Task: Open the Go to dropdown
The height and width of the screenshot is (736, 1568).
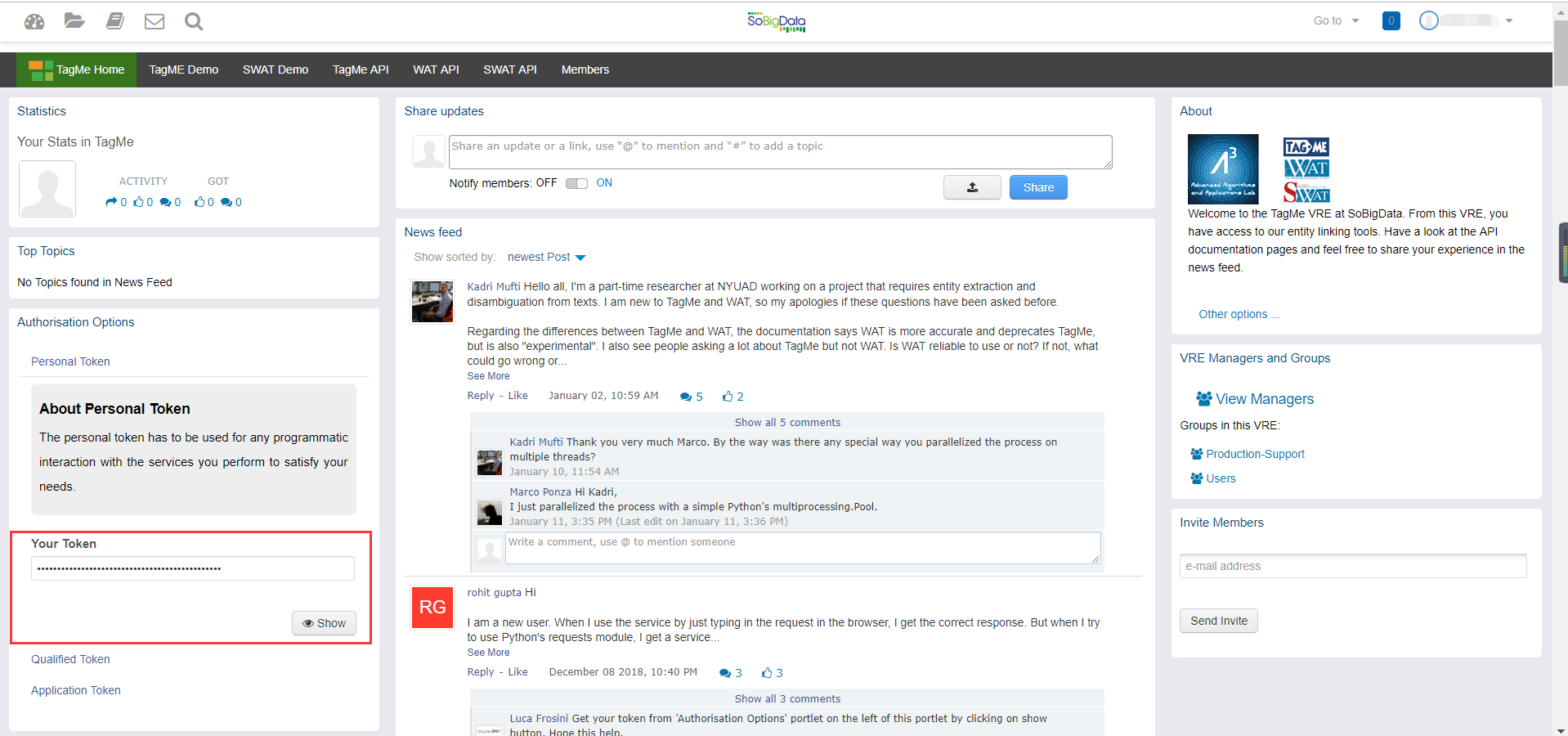Action: (1336, 20)
